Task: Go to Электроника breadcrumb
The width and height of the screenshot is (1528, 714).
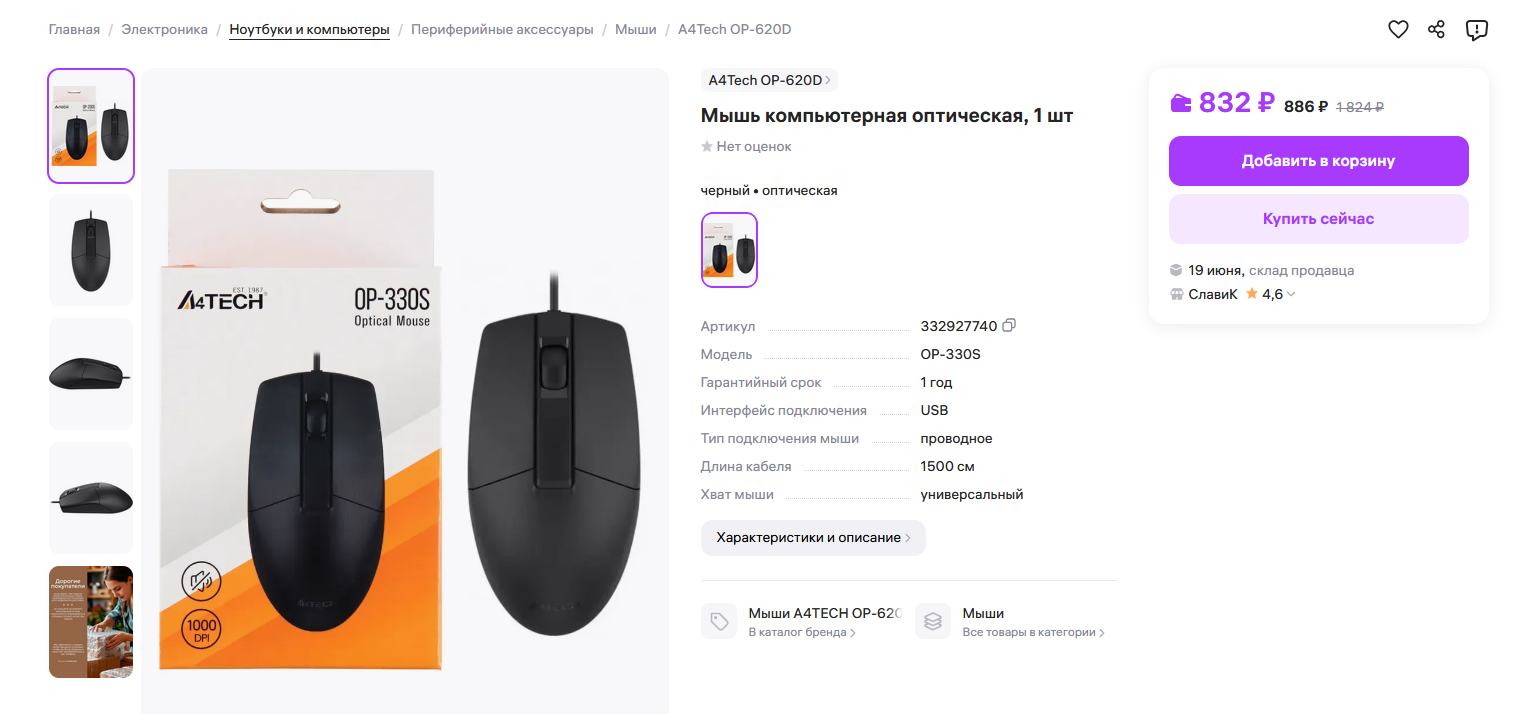Action: click(x=165, y=30)
